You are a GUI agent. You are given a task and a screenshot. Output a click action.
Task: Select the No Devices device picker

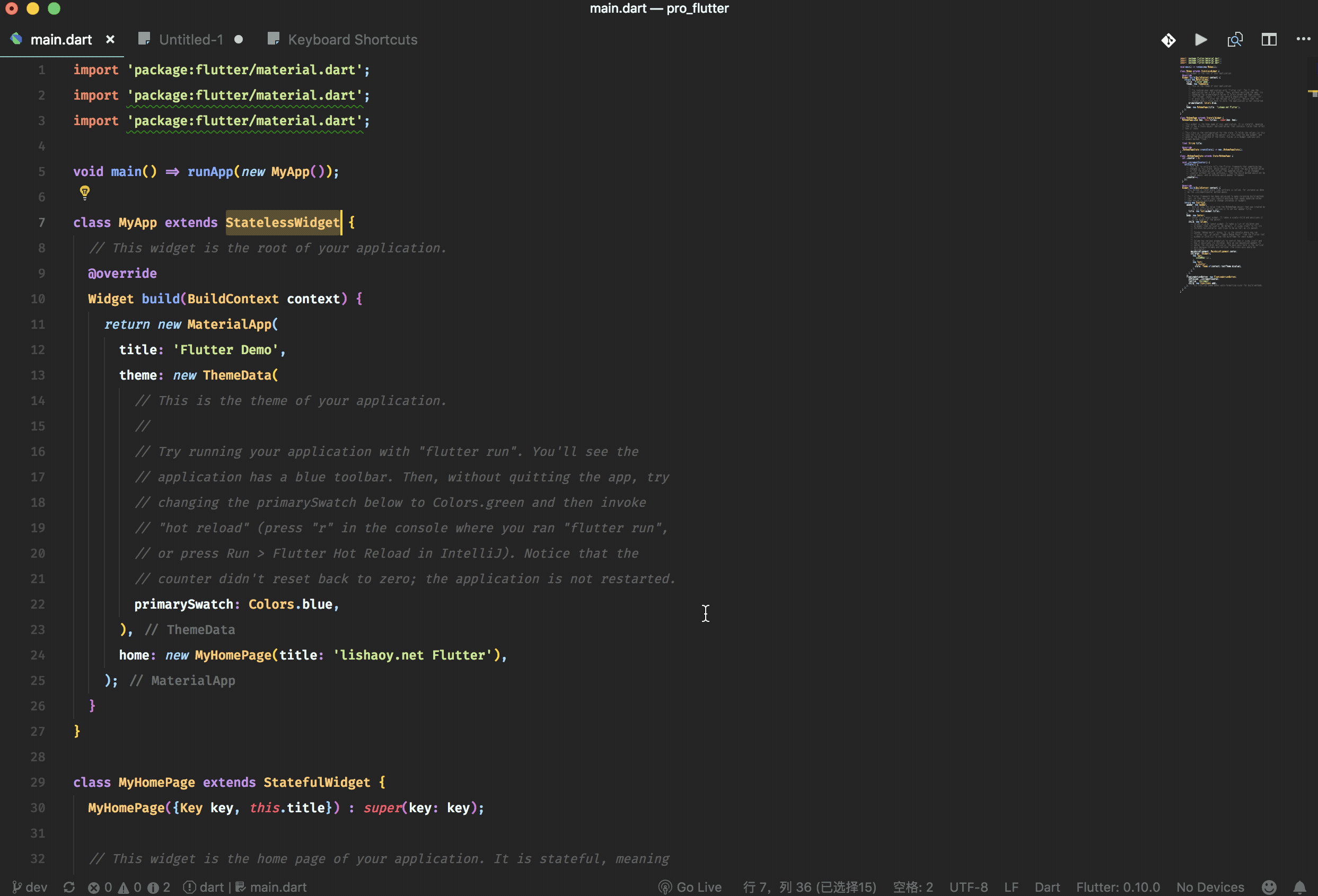pos(1210,887)
